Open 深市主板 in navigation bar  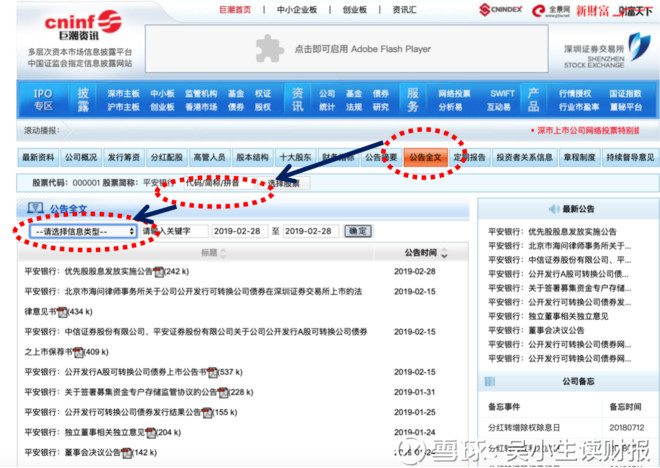click(x=123, y=93)
